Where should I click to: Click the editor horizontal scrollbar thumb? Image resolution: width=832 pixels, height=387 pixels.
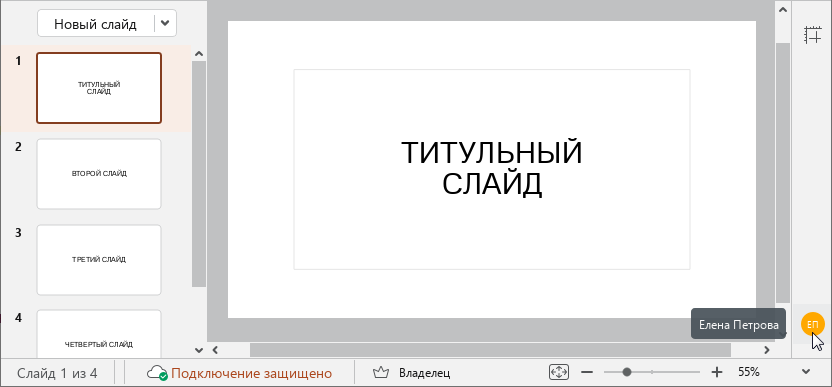coord(490,350)
